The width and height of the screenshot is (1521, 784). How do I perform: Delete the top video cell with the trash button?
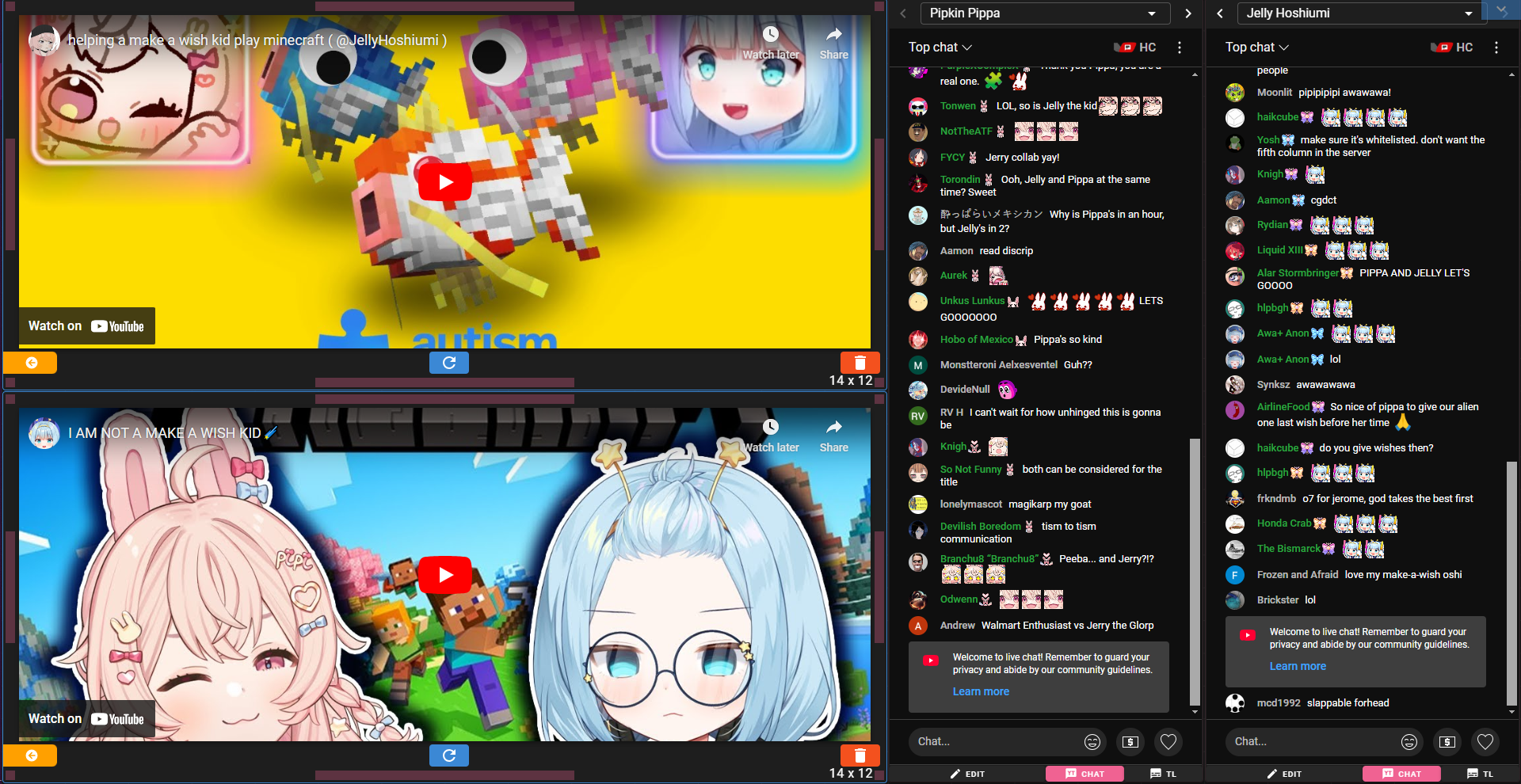click(860, 363)
